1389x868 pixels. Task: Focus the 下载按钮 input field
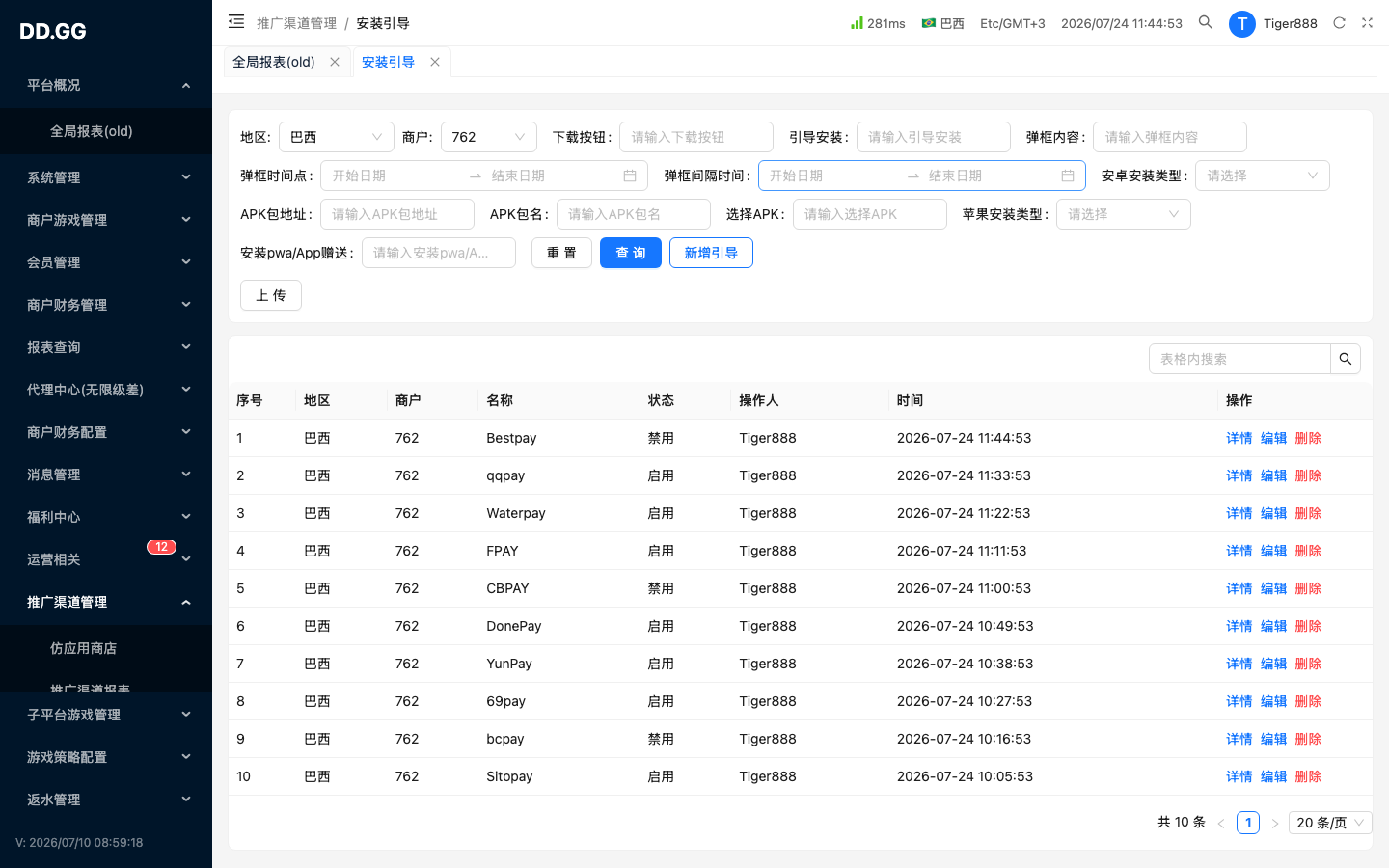point(696,137)
